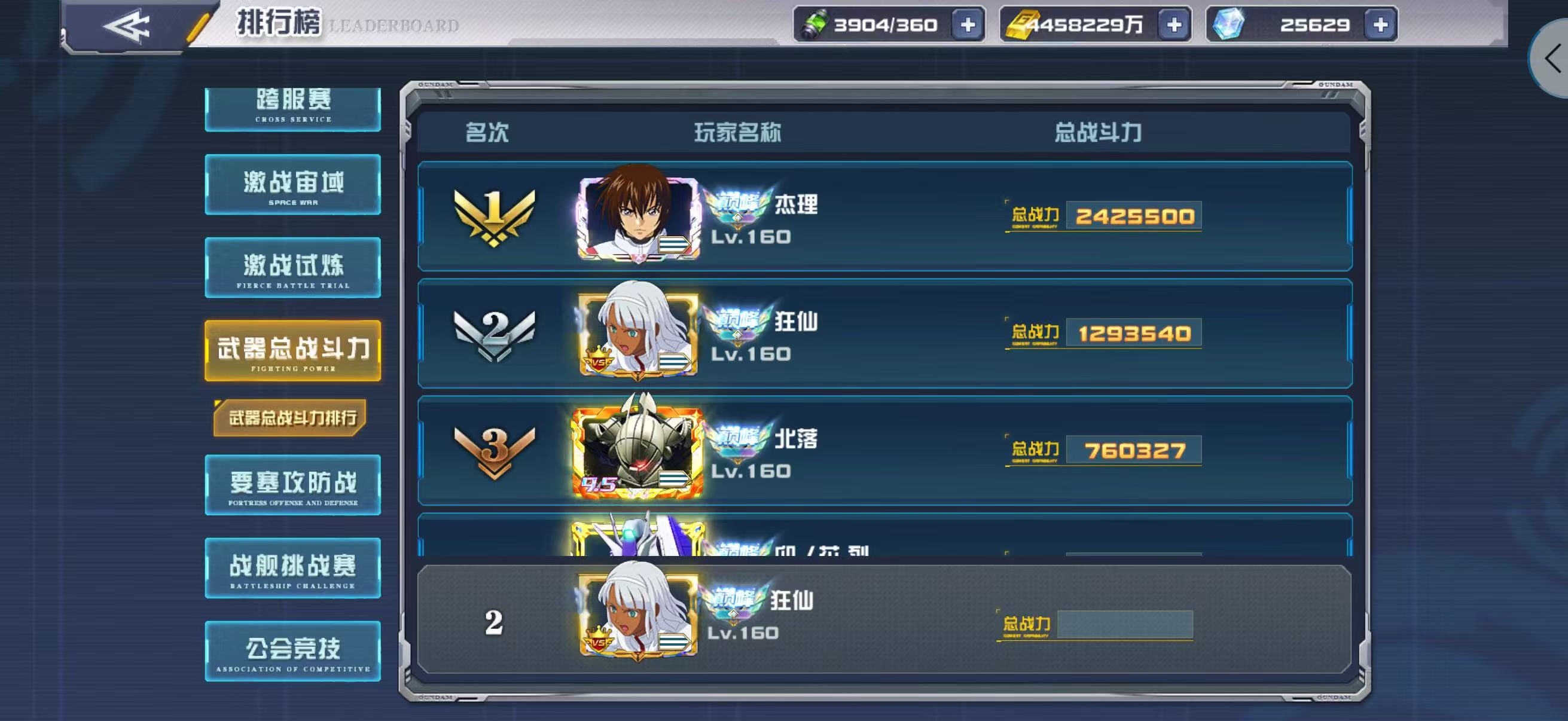Open rank 3 player 北落's avatar

coord(637,447)
